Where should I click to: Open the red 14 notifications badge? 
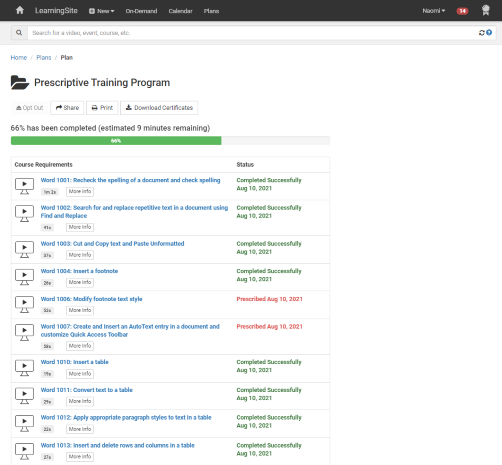[462, 11]
